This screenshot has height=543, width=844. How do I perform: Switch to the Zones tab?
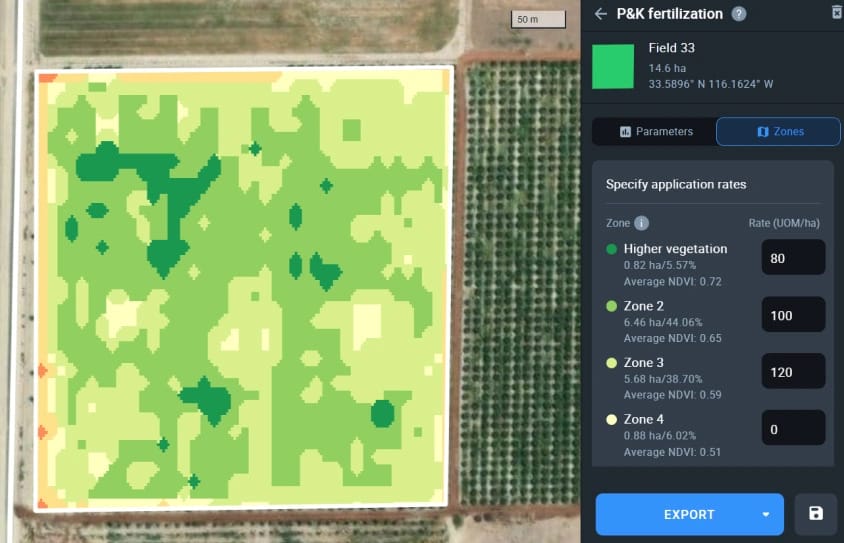[x=778, y=132]
